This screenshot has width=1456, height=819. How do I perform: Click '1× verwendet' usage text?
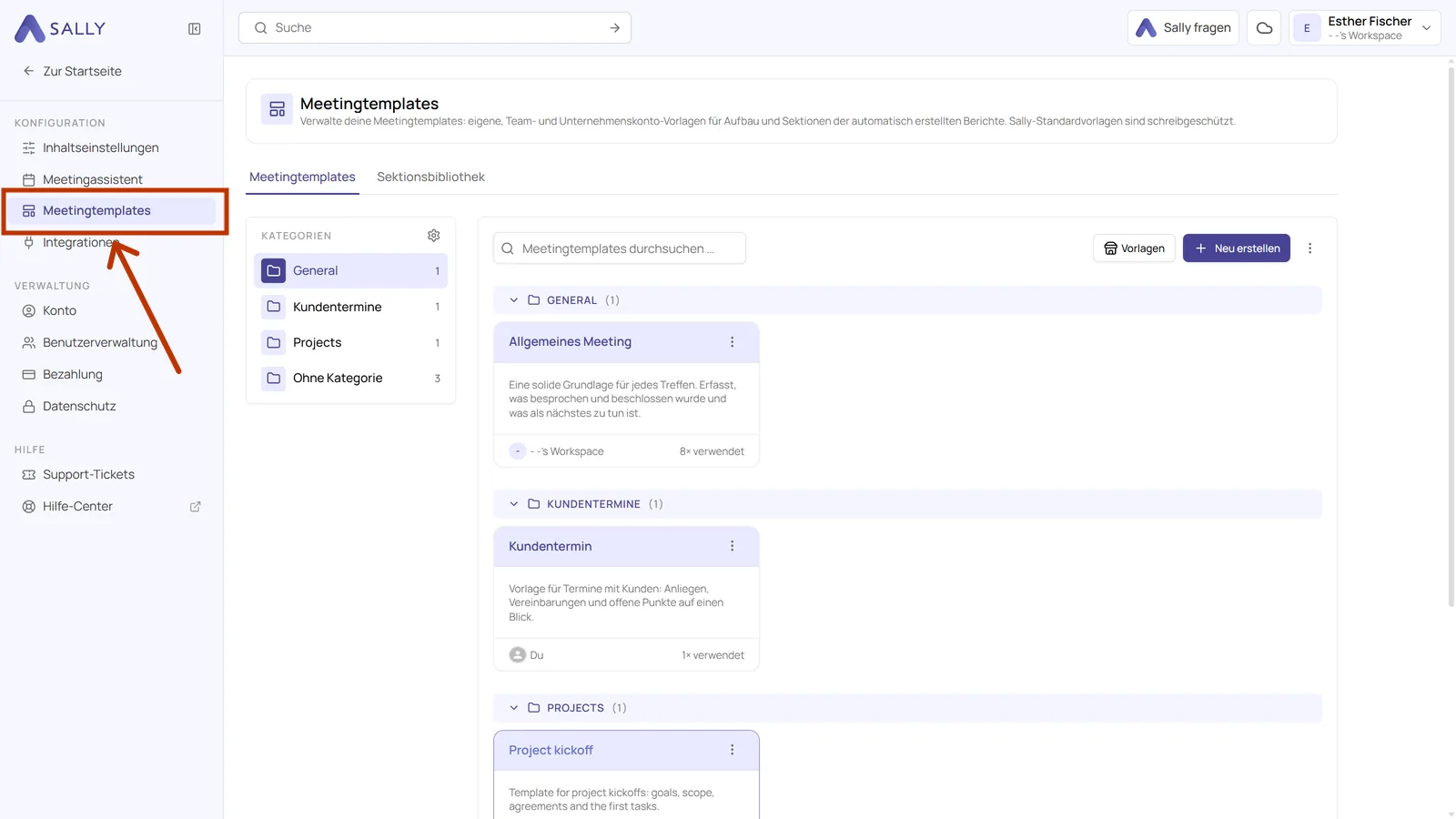(x=713, y=655)
